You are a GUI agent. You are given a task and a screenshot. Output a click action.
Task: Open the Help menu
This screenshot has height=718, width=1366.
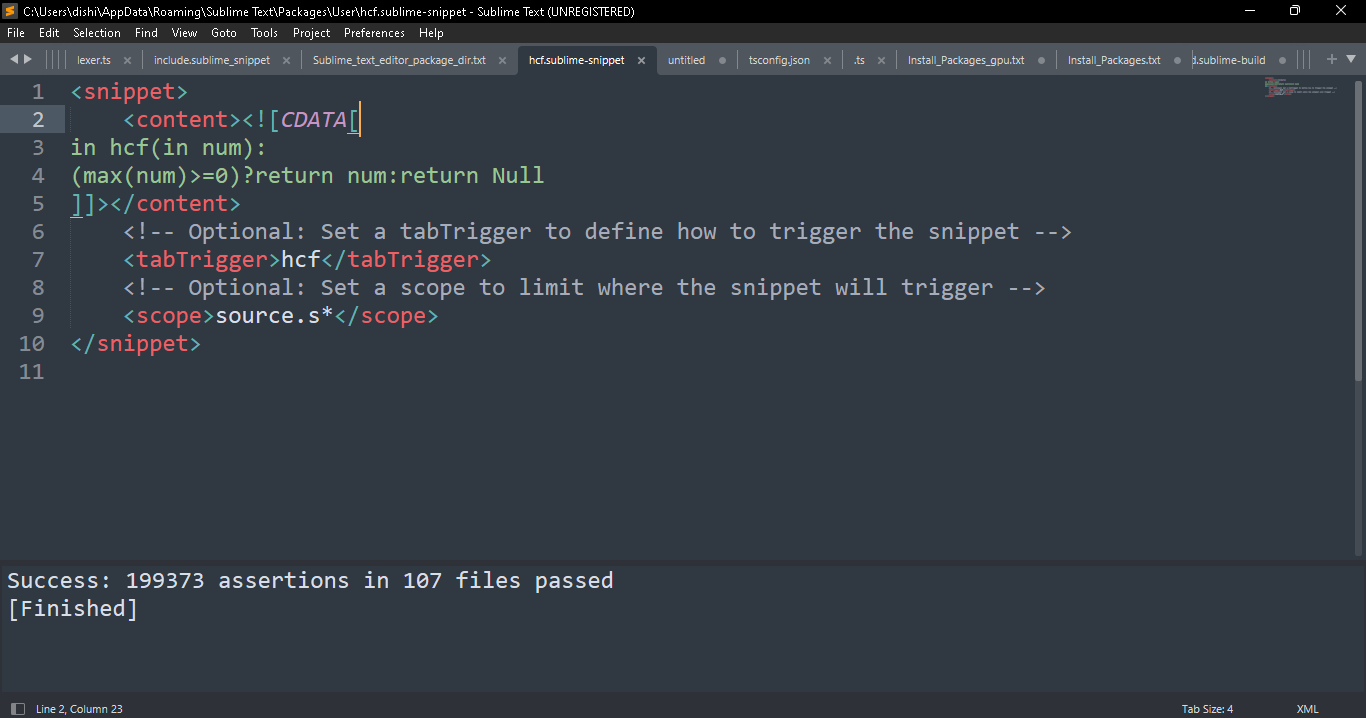click(x=431, y=33)
